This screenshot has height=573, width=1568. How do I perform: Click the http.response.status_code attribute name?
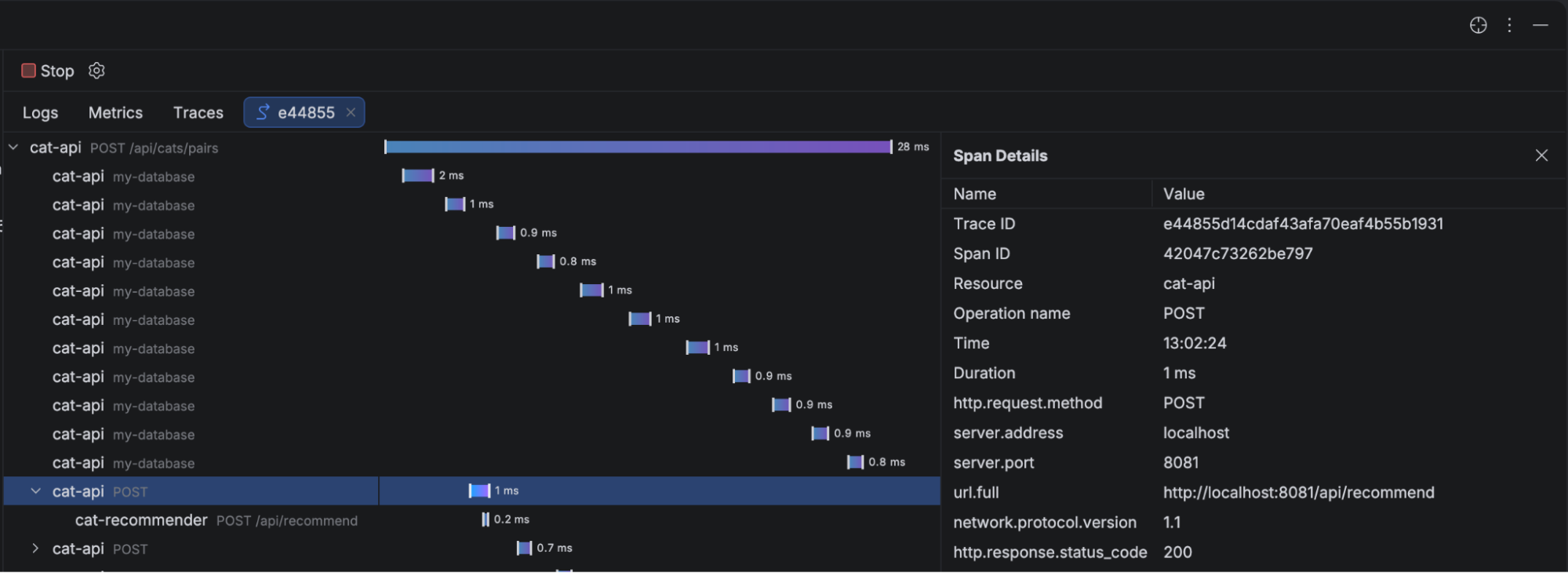1050,552
